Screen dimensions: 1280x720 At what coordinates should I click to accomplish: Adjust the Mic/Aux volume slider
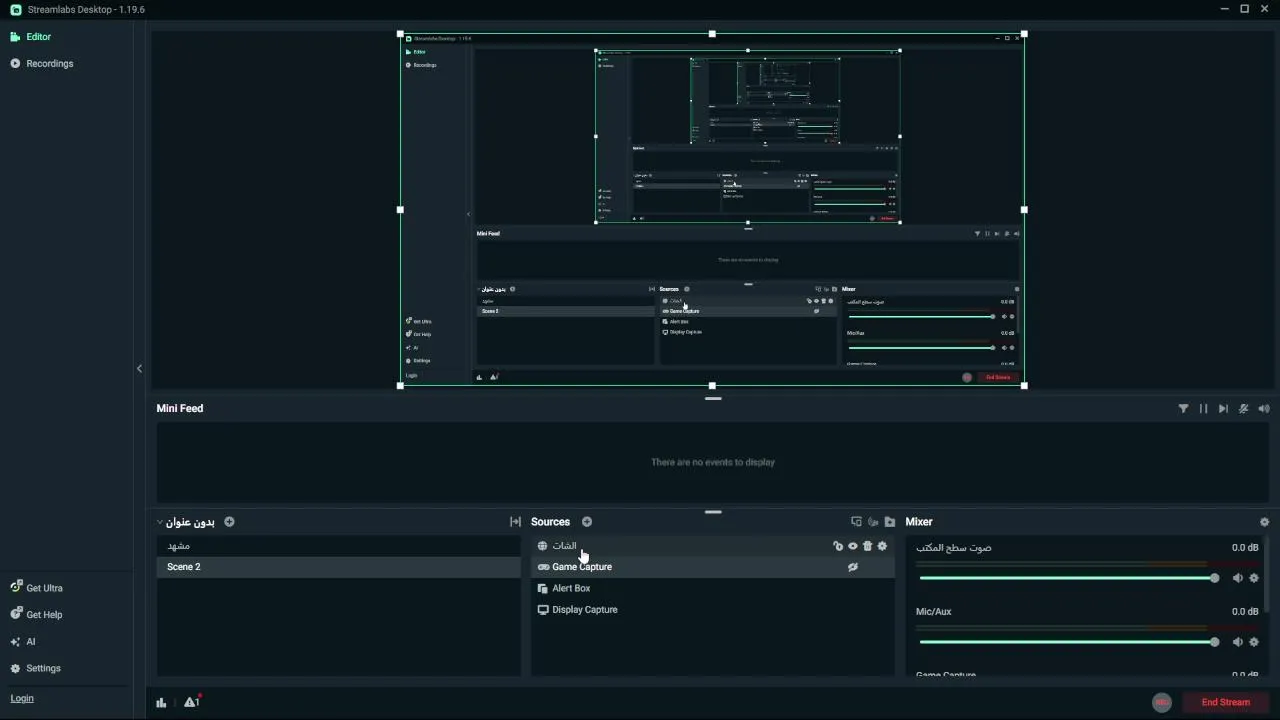1067,642
